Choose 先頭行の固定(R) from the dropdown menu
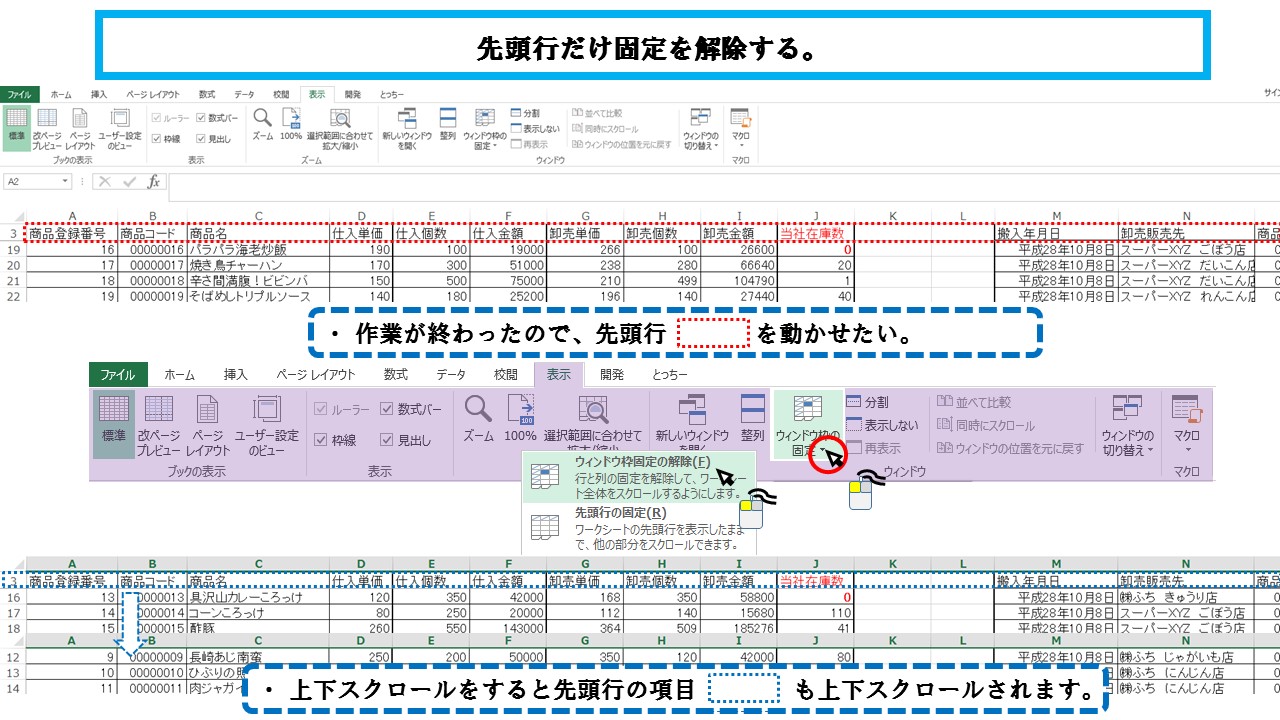Screen dimensions: 1280x720 click(640, 528)
